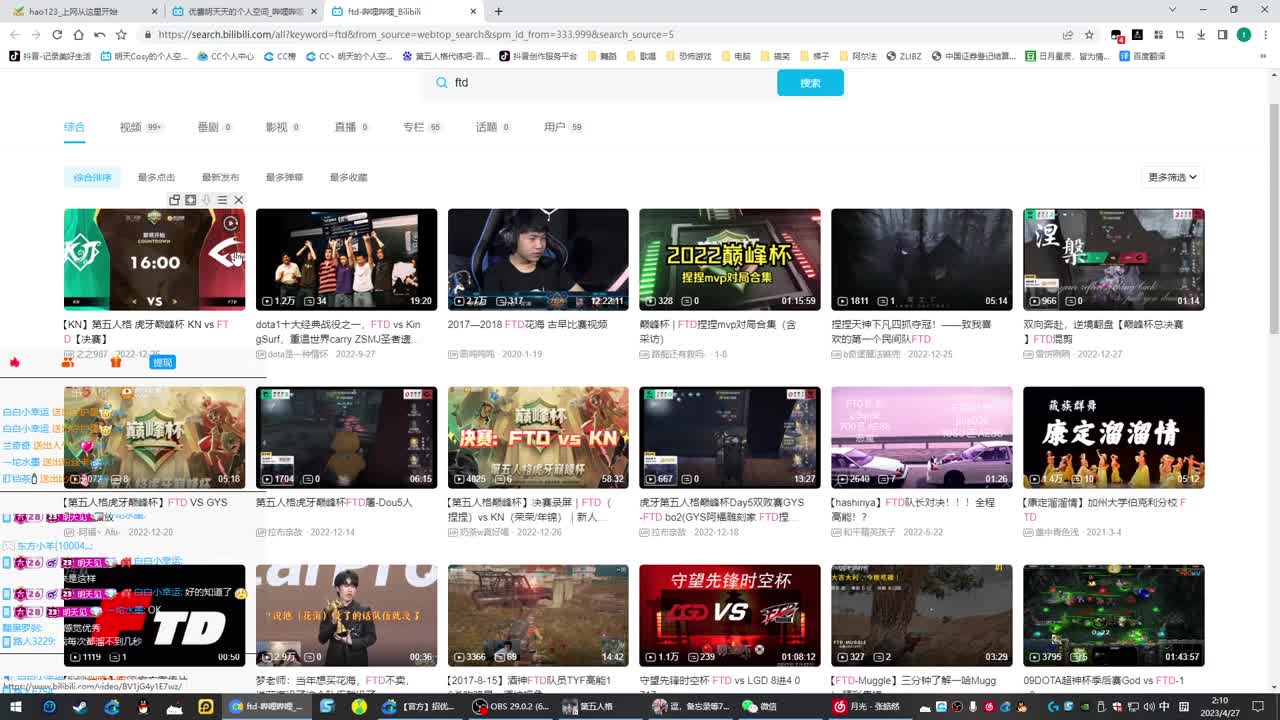The image size is (1280, 720).
Task: Click the orange gift box icon in overlay
Action: click(116, 362)
